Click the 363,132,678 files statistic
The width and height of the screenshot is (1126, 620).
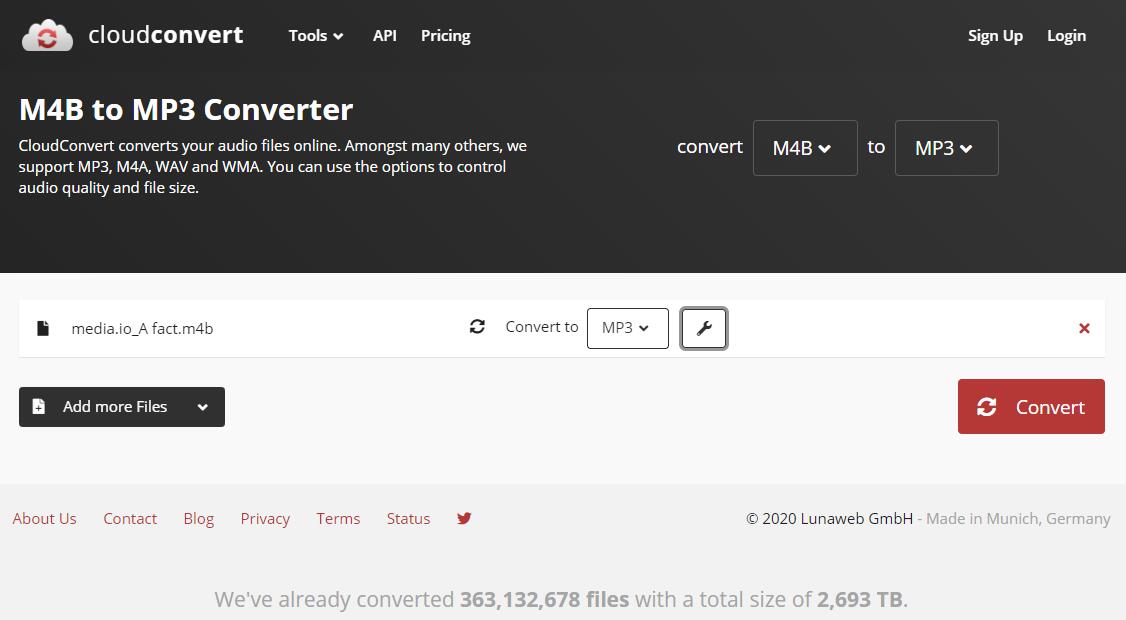coord(544,599)
